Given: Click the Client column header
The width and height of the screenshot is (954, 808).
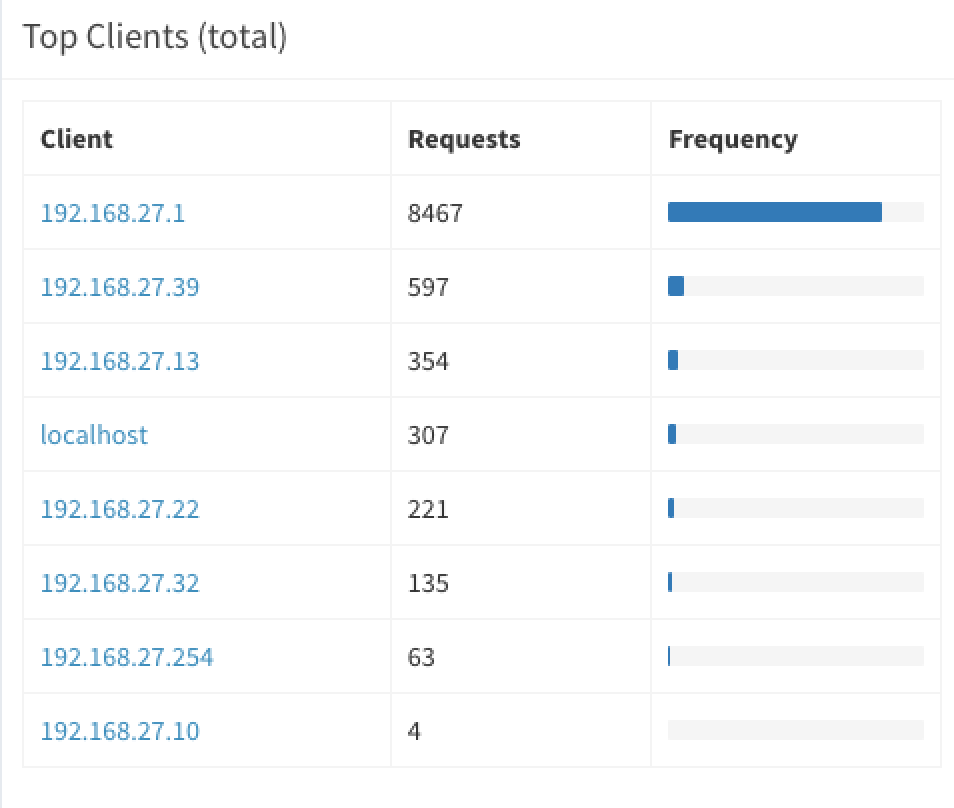Looking at the screenshot, I should [77, 139].
